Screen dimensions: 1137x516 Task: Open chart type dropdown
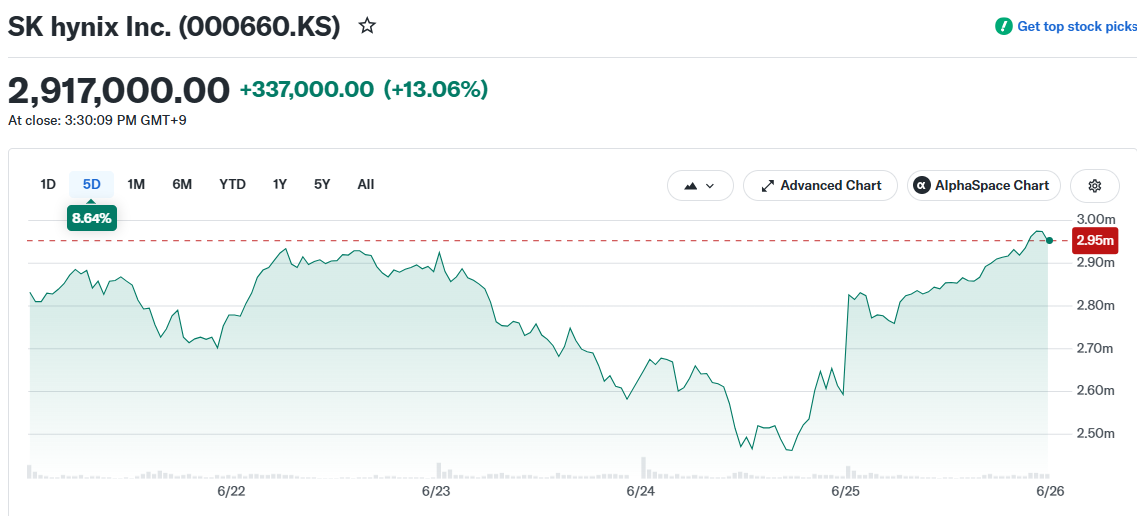700,186
